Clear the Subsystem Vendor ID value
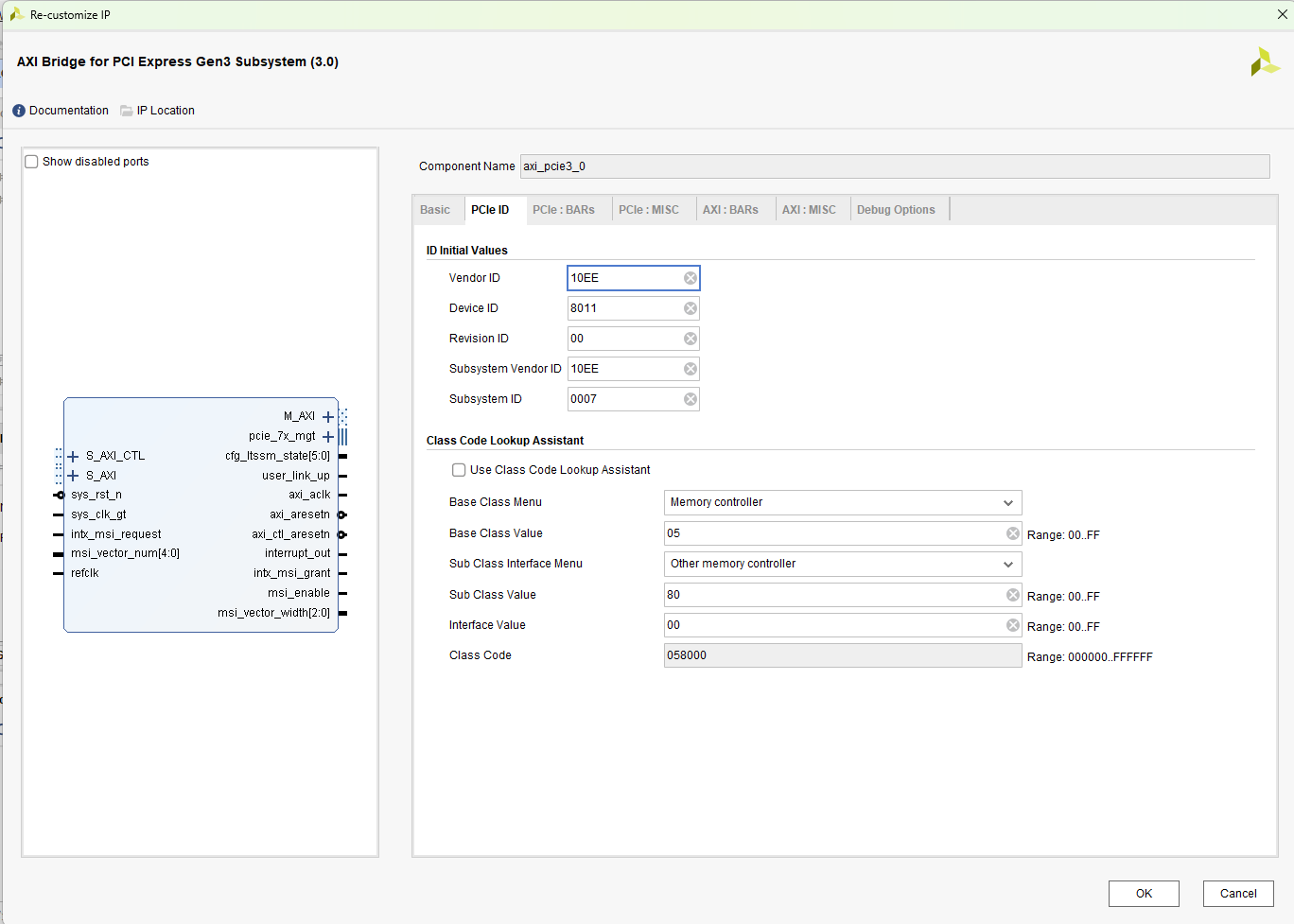Screen dimensions: 1294x924 click(x=691, y=369)
